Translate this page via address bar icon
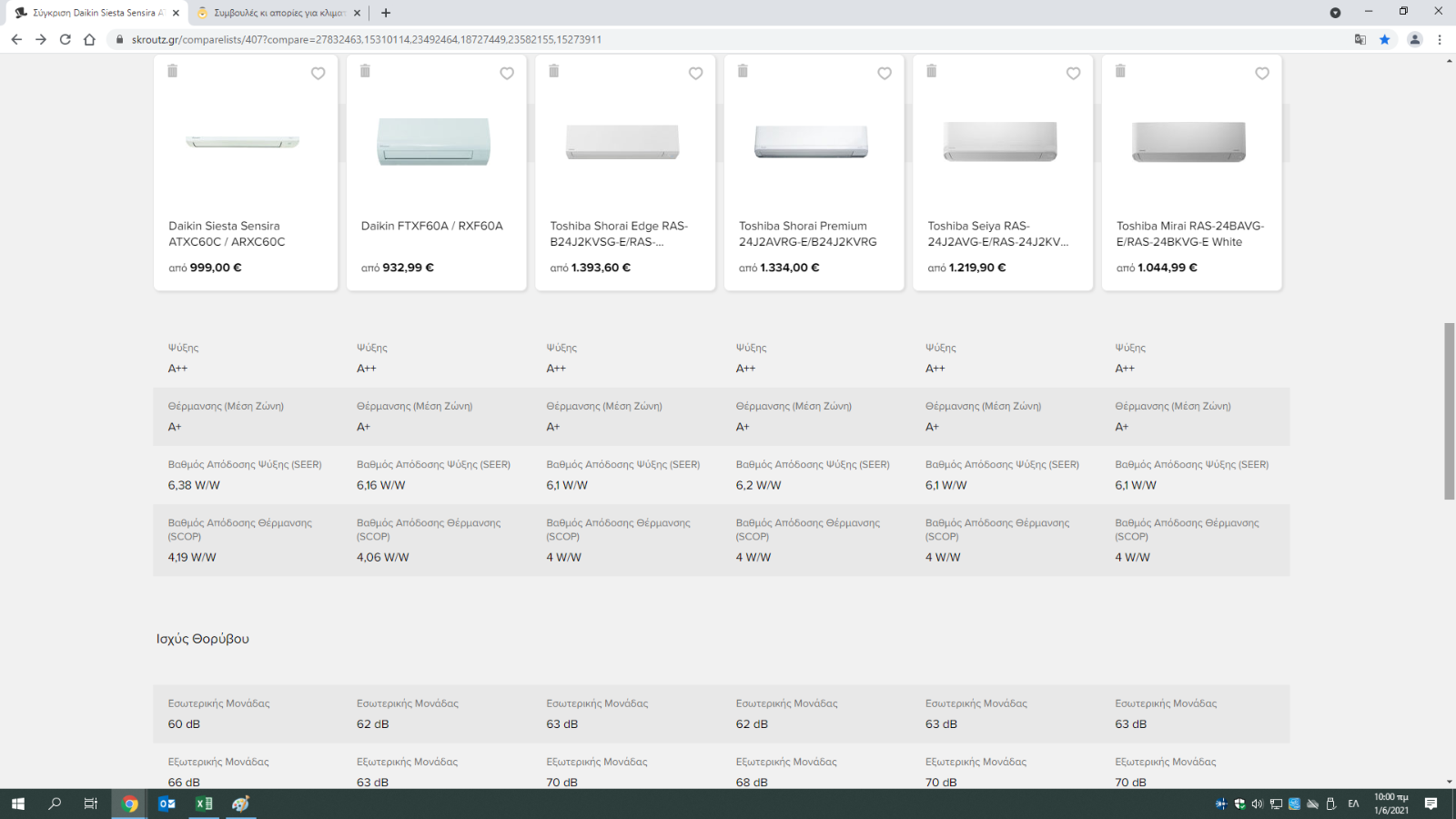The width and height of the screenshot is (1456, 819). (x=1360, y=39)
